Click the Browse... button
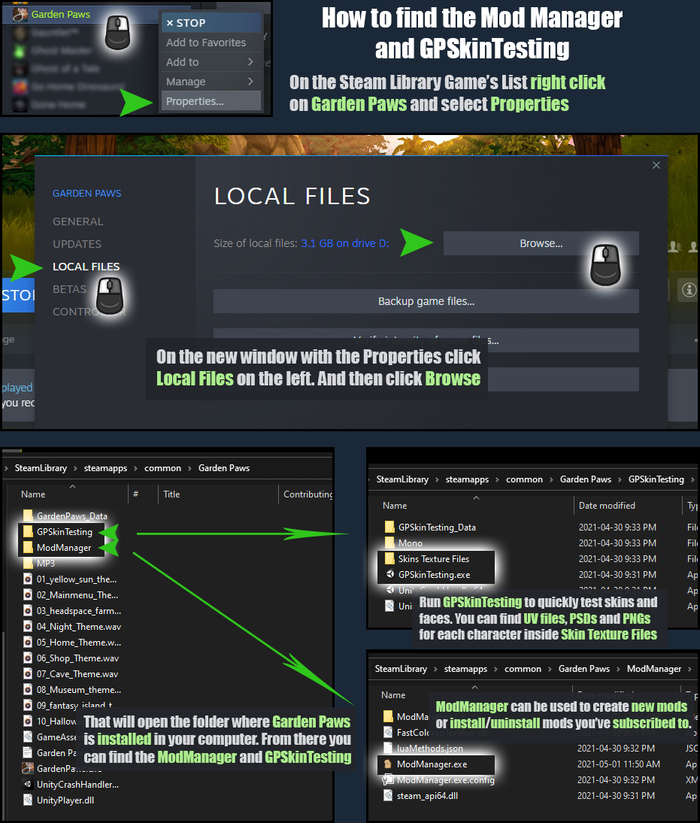700x823 pixels. point(541,244)
